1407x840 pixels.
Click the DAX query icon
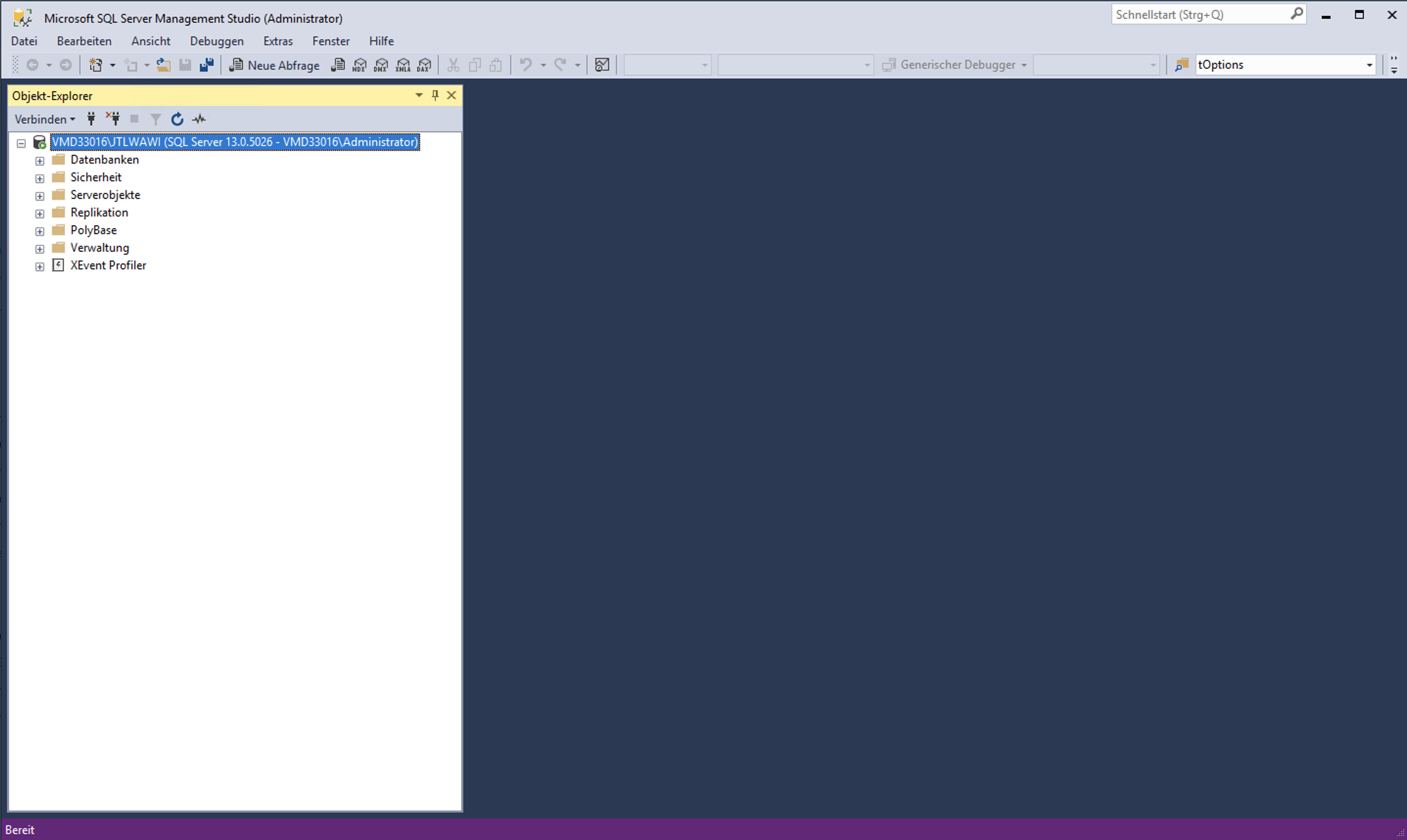[424, 65]
